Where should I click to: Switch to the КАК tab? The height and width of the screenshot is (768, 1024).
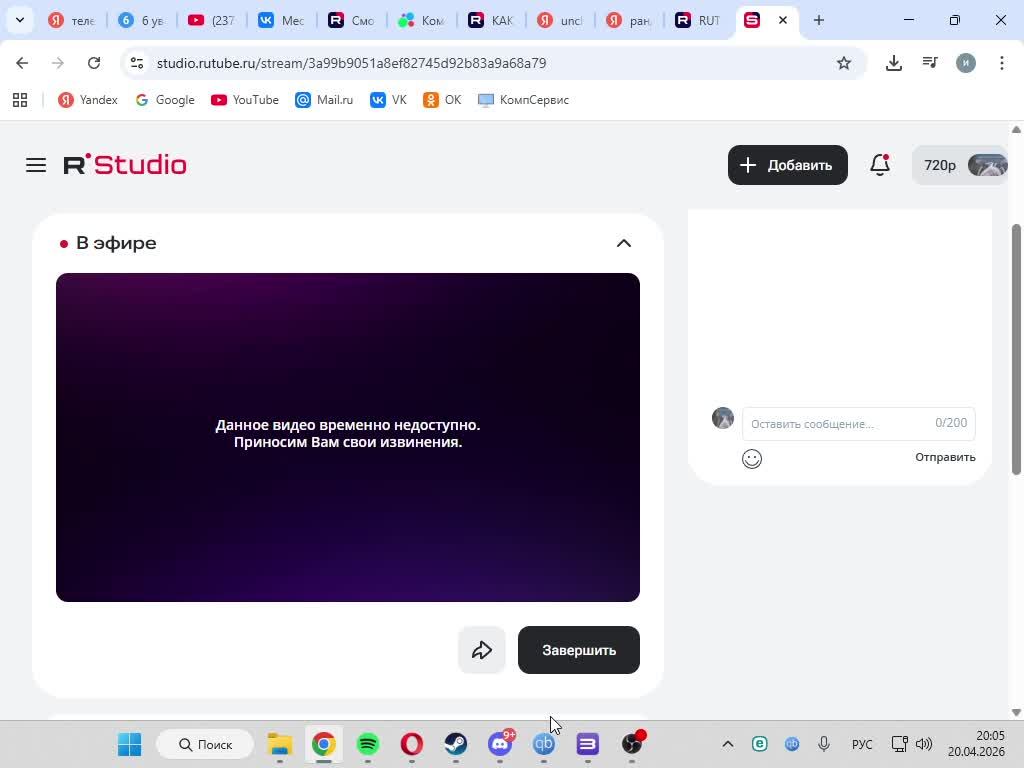[x=492, y=20]
